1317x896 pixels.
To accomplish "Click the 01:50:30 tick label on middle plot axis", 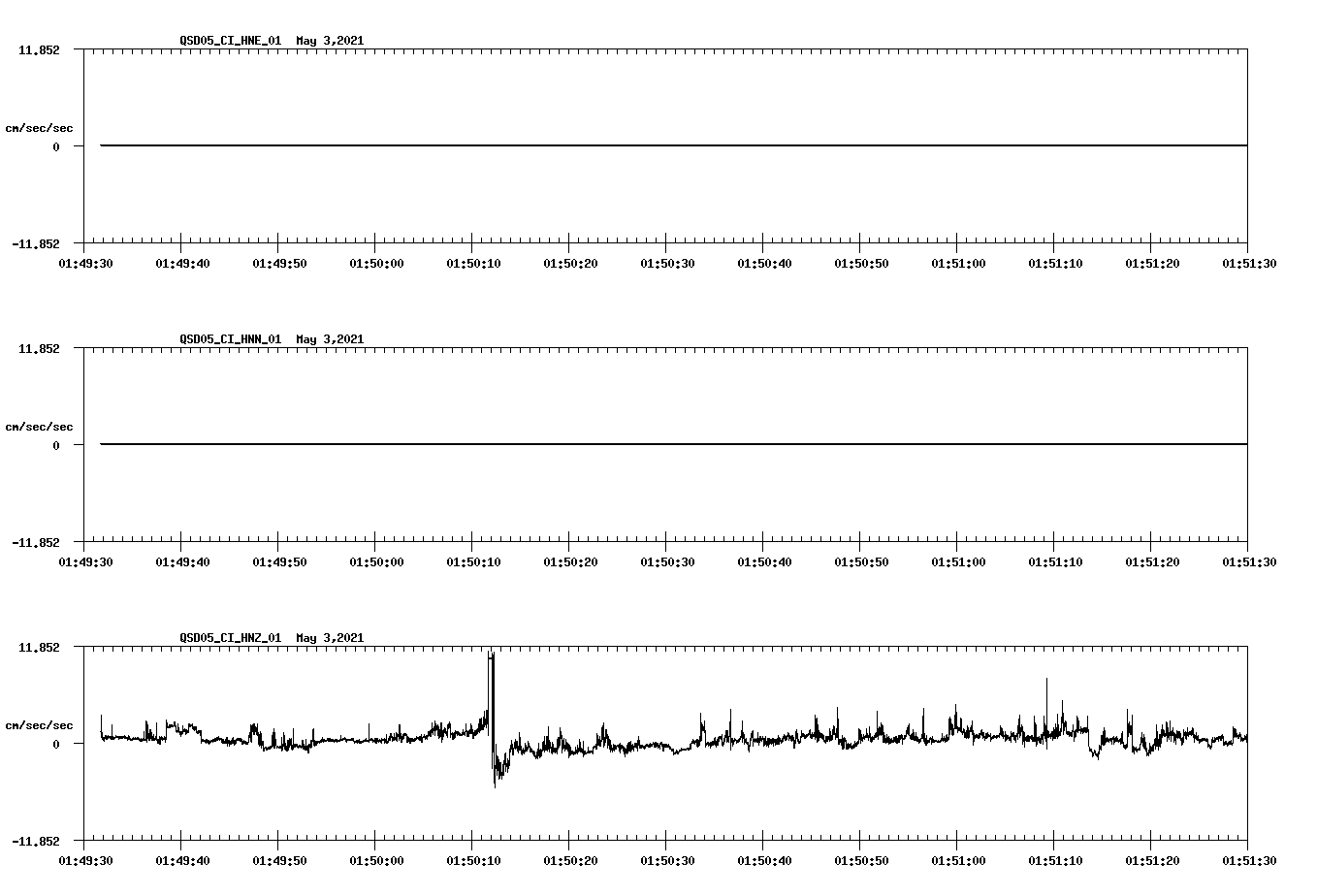I will [x=668, y=560].
